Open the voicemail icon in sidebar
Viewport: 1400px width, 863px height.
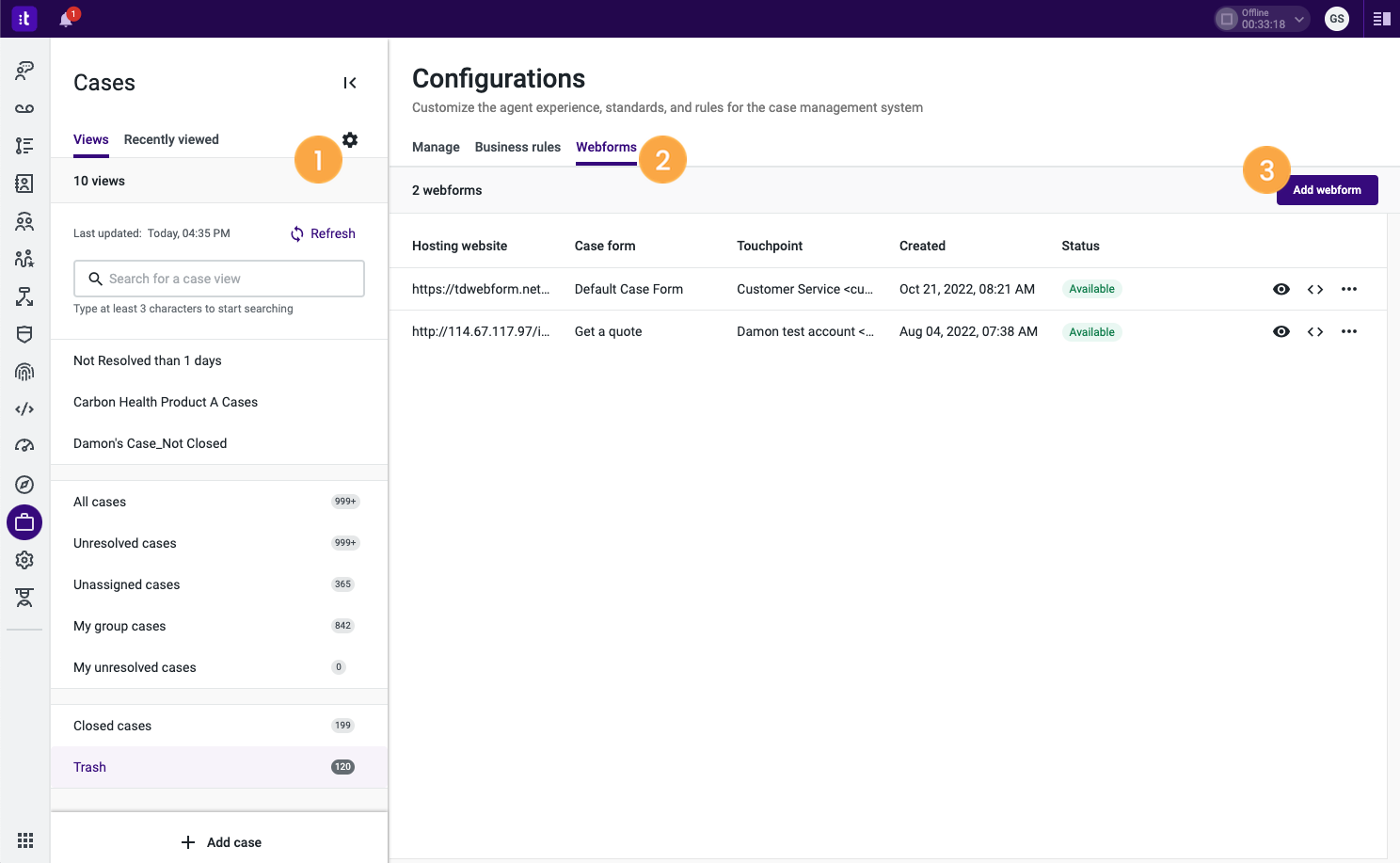point(24,108)
